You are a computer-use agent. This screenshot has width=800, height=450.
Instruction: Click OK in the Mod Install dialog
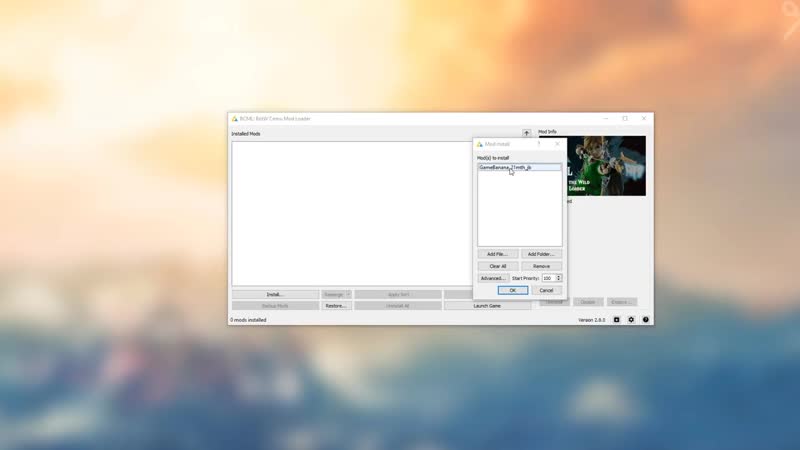tap(513, 290)
